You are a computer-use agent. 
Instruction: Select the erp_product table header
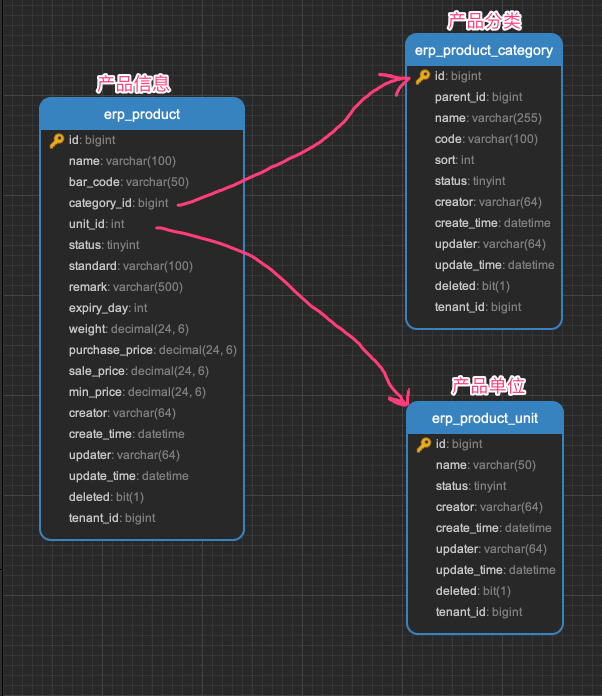(x=142, y=114)
